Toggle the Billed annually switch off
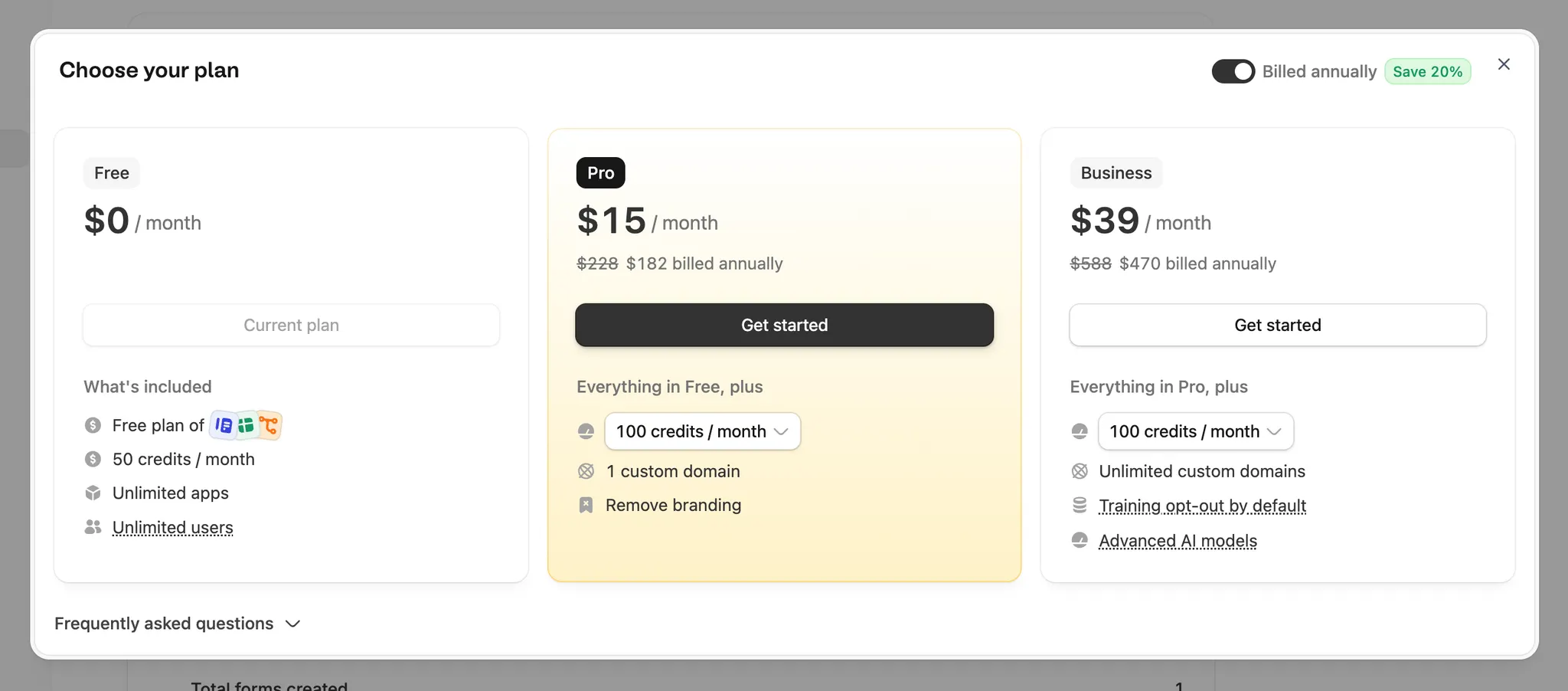The width and height of the screenshot is (1568, 691). click(x=1232, y=71)
